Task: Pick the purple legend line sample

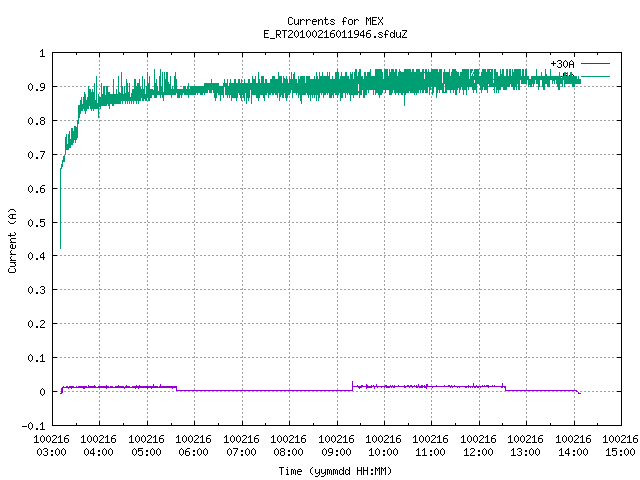Action: 595,64
